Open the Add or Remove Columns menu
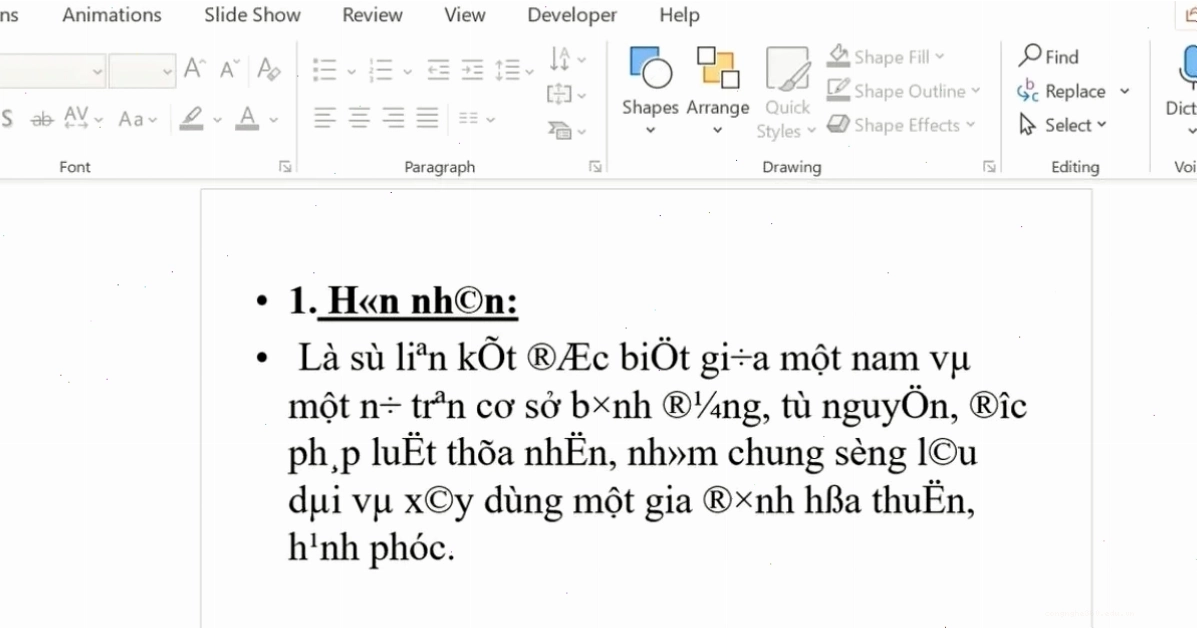Viewport: 1197px width, 630px height. click(x=476, y=118)
